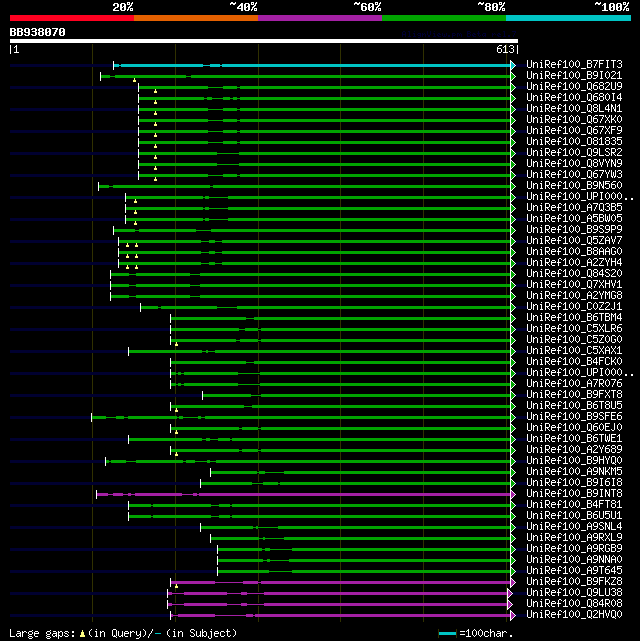Click the cyan ~100% identity legend bar
Image resolution: width=640 pixels, height=641 pixels.
(x=568, y=18)
